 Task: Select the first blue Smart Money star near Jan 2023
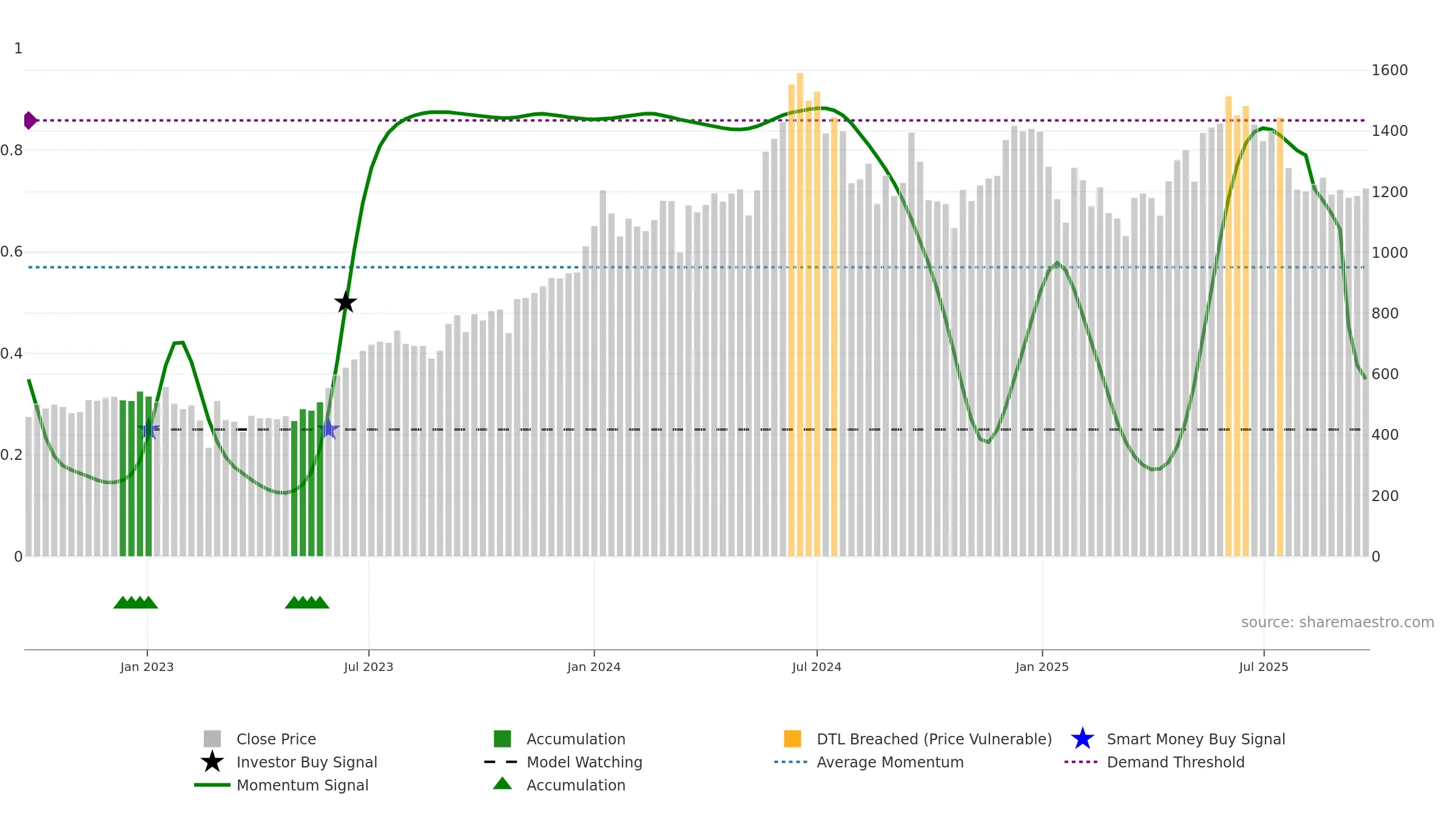pyautogui.click(x=149, y=429)
